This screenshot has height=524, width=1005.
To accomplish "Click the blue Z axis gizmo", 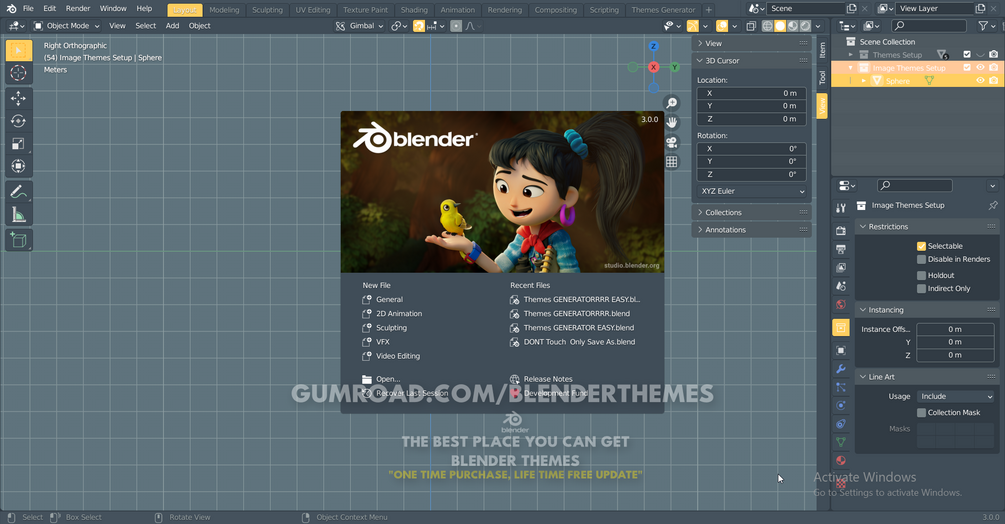I will coord(653,46).
